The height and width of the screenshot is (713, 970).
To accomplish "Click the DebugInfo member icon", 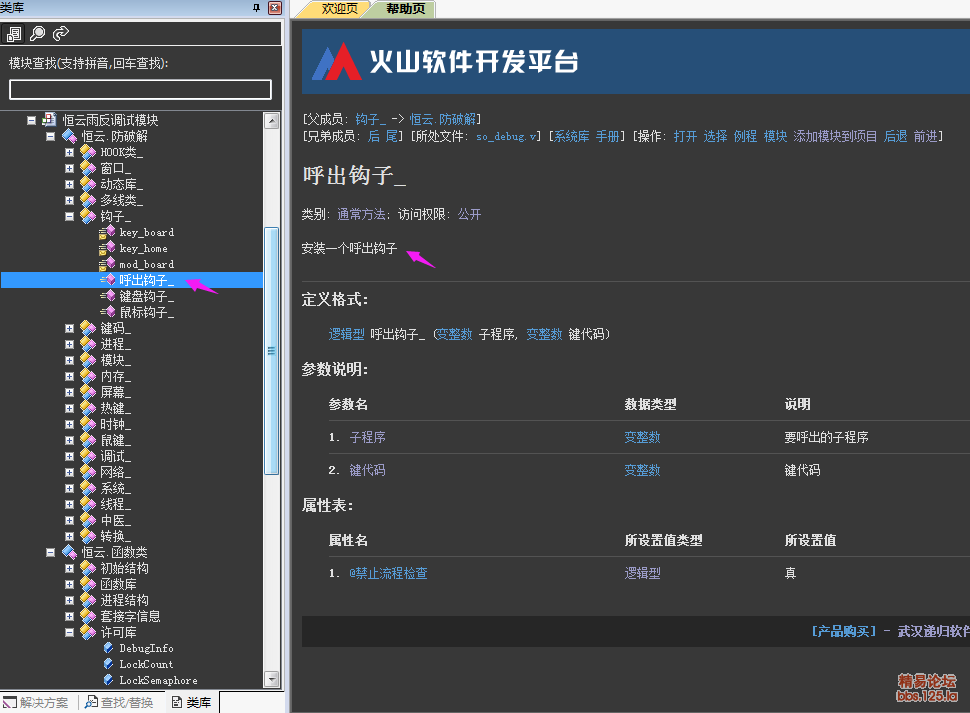I will 109,648.
